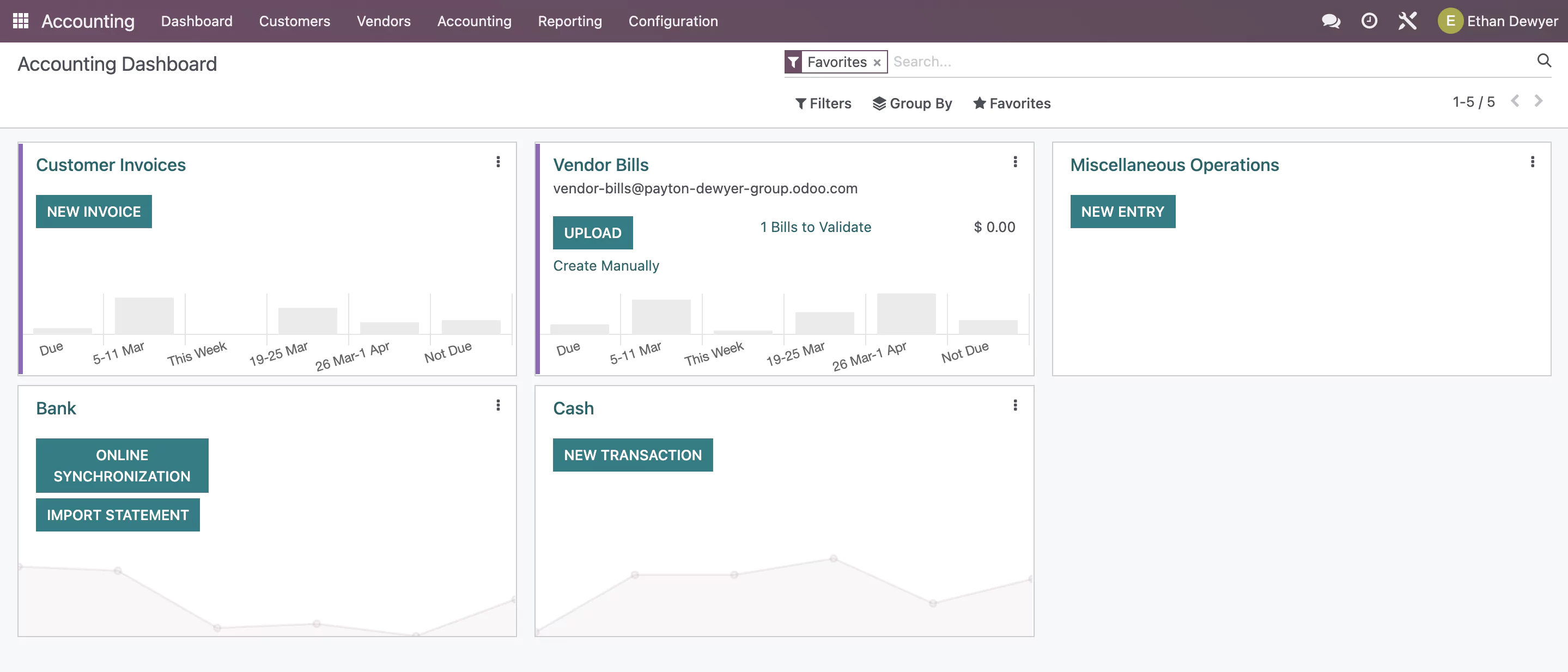Screen dimensions: 1568x672
Task: Open the Customers menu
Action: click(x=295, y=21)
